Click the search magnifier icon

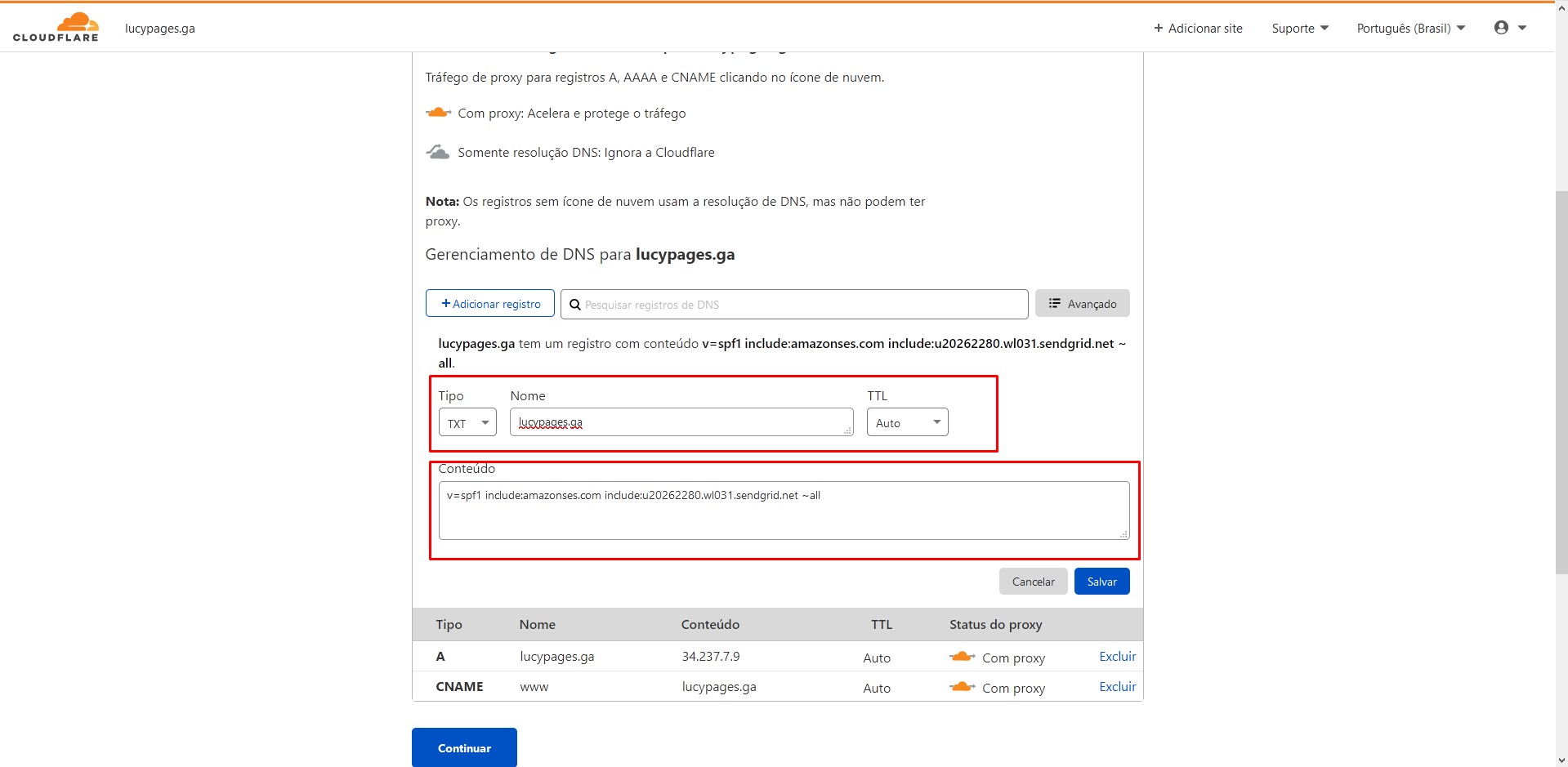click(x=575, y=305)
